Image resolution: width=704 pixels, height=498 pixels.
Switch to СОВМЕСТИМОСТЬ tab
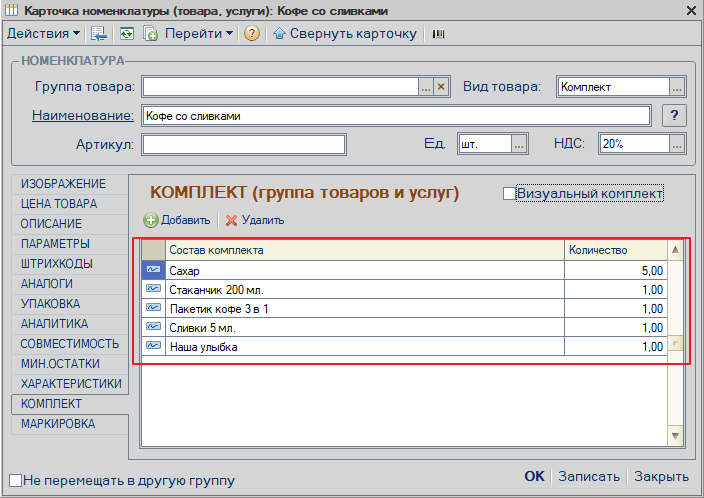click(70, 344)
